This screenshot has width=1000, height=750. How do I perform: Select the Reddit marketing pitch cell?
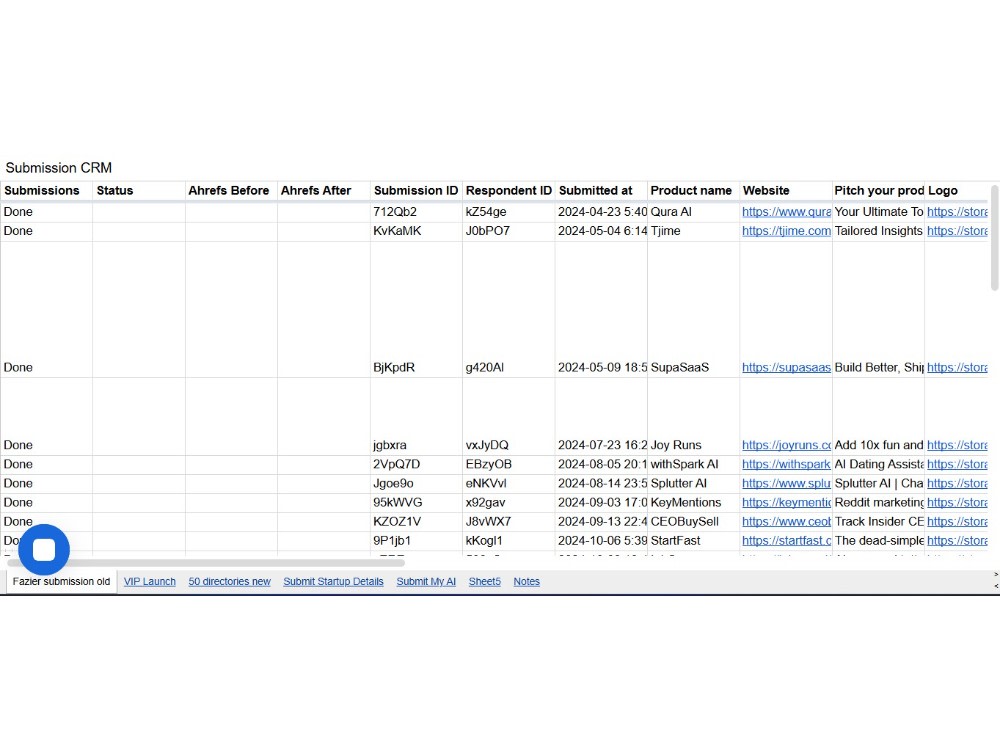tap(879, 503)
